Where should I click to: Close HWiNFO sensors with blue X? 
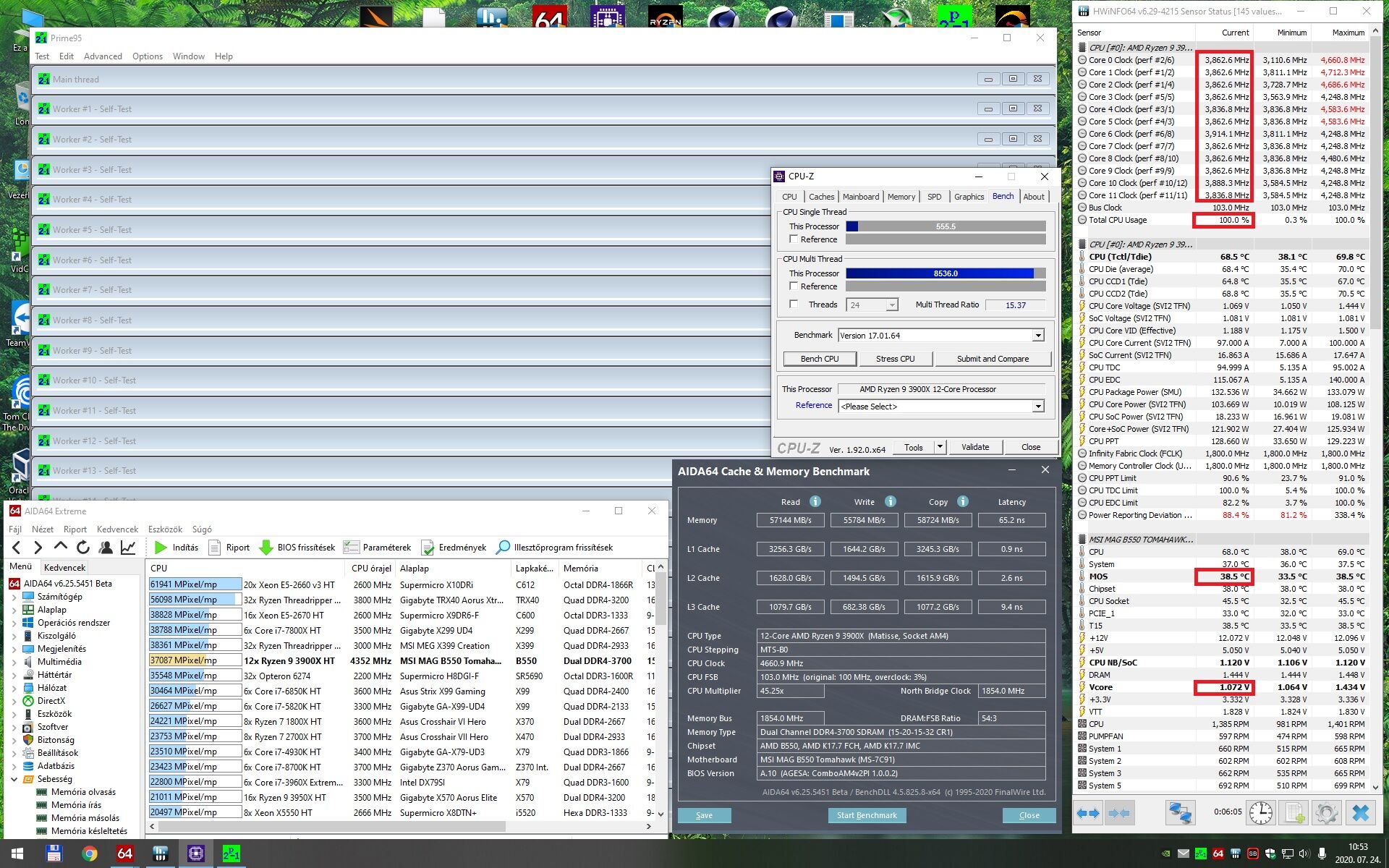(x=1360, y=813)
